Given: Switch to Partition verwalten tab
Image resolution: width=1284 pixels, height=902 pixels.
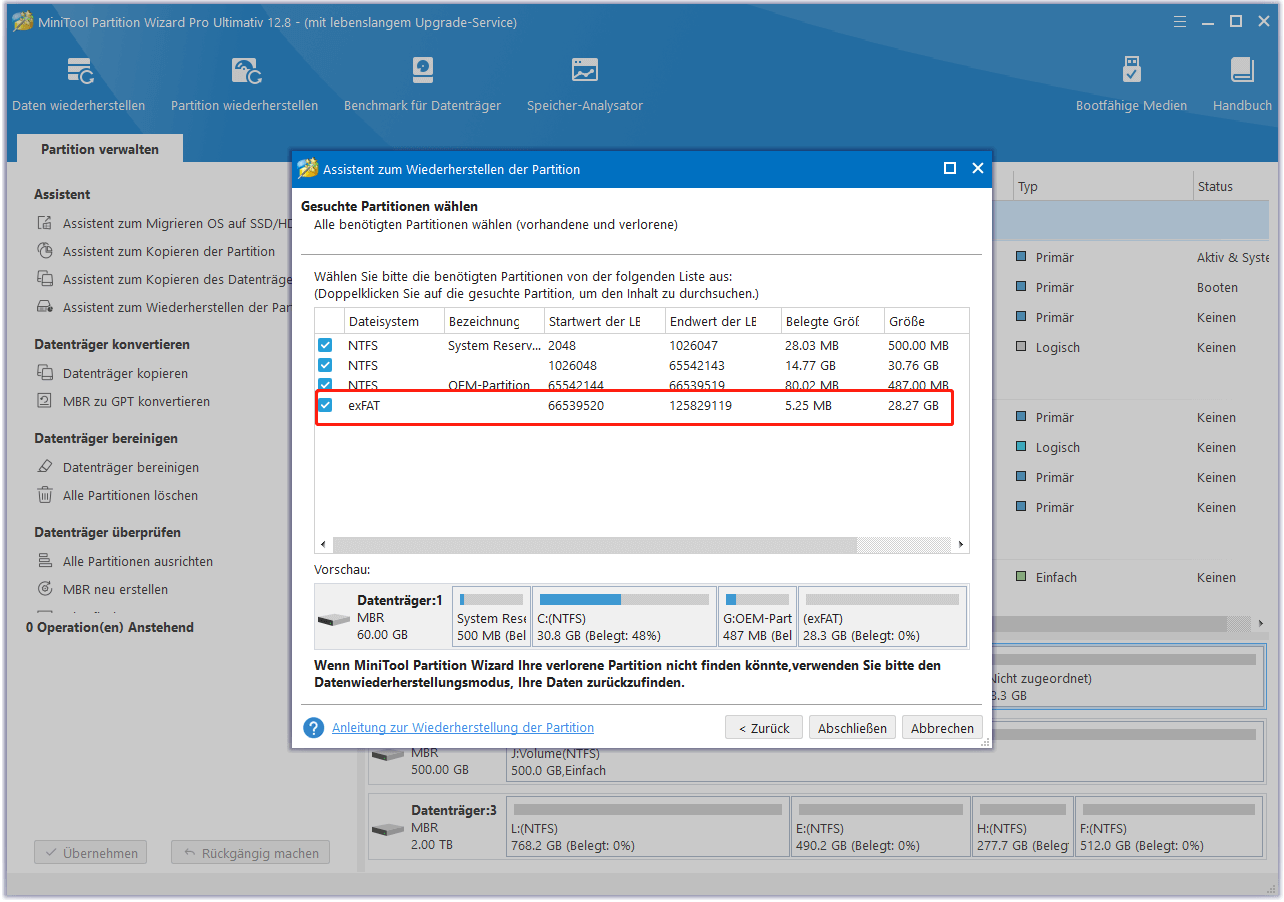Looking at the screenshot, I should click(100, 149).
